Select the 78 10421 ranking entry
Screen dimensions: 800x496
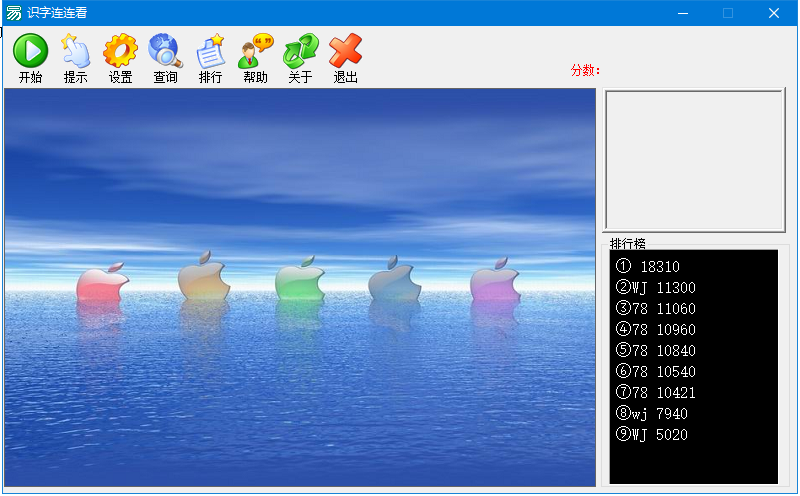(656, 393)
